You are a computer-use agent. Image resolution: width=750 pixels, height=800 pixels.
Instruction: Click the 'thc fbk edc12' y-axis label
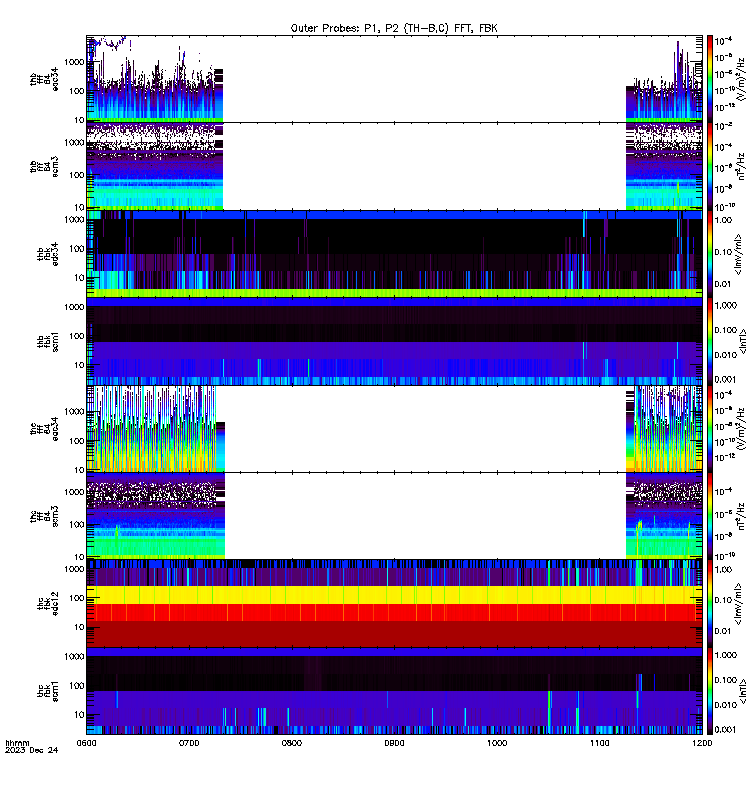pyautogui.click(x=47, y=604)
